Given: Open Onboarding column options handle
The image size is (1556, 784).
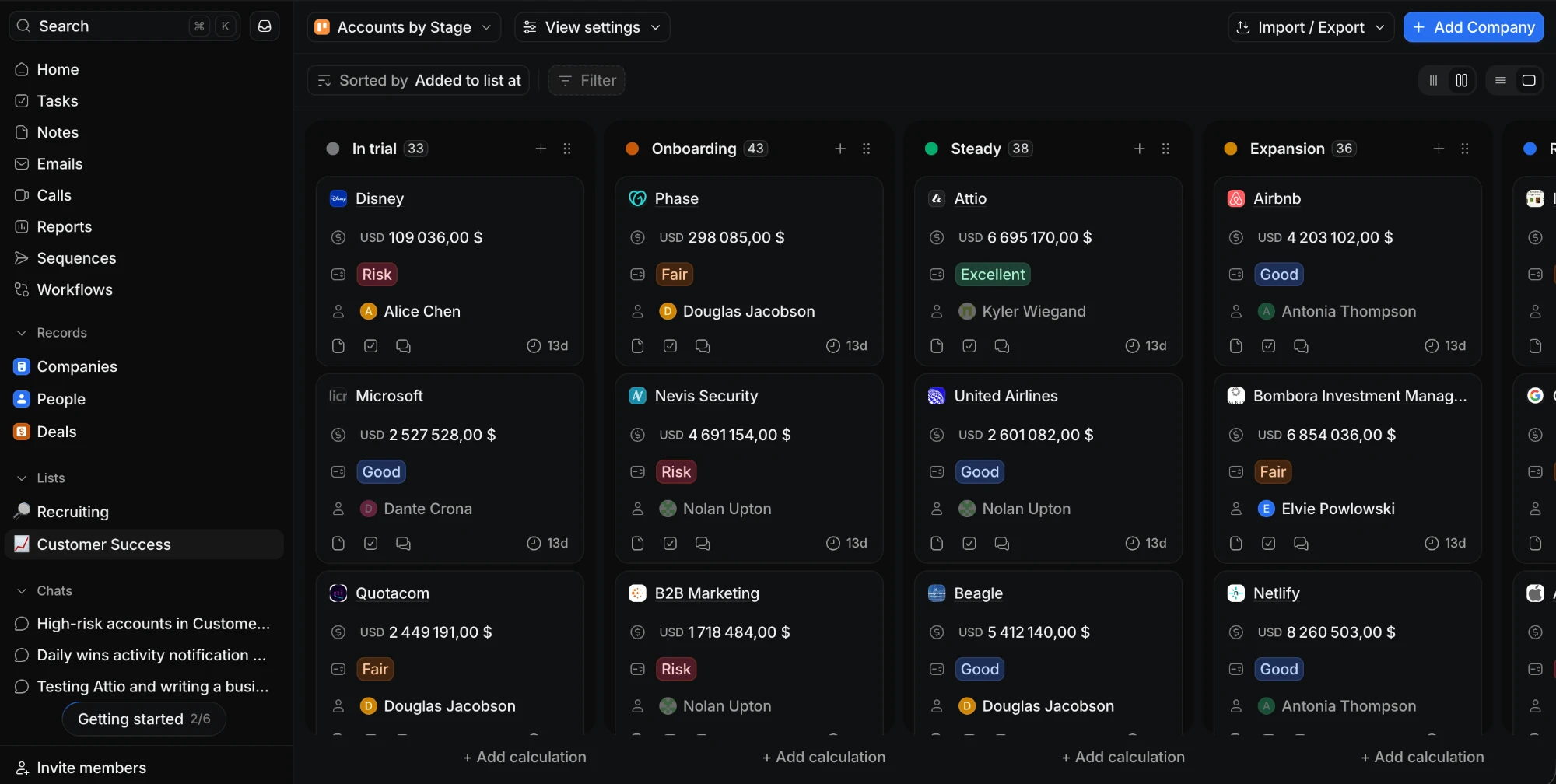Looking at the screenshot, I should click(867, 149).
